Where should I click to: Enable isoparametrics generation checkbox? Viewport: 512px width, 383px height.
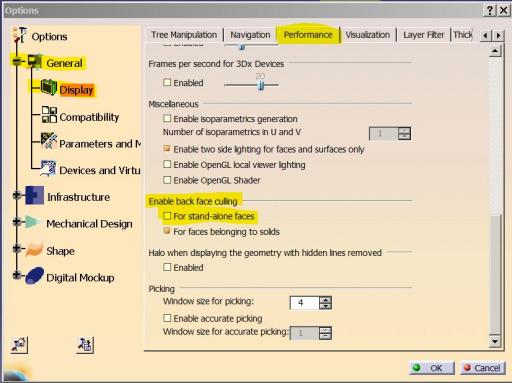[x=167, y=118]
